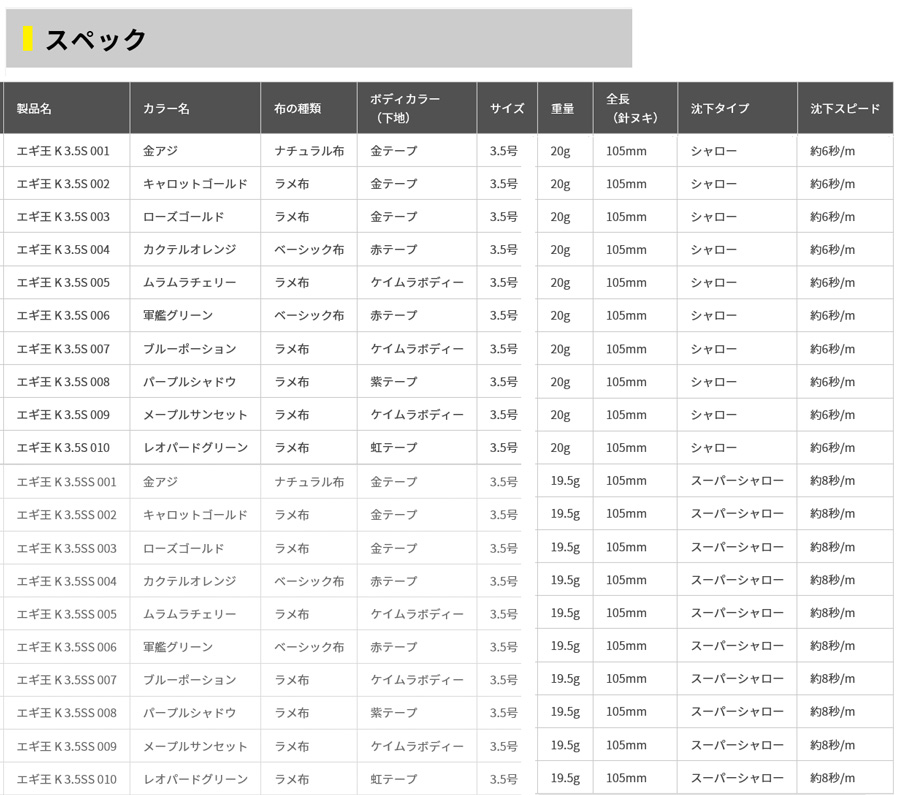
Task: Click メープルサンセット in the K 3.5S 009 row
Action: point(195,414)
